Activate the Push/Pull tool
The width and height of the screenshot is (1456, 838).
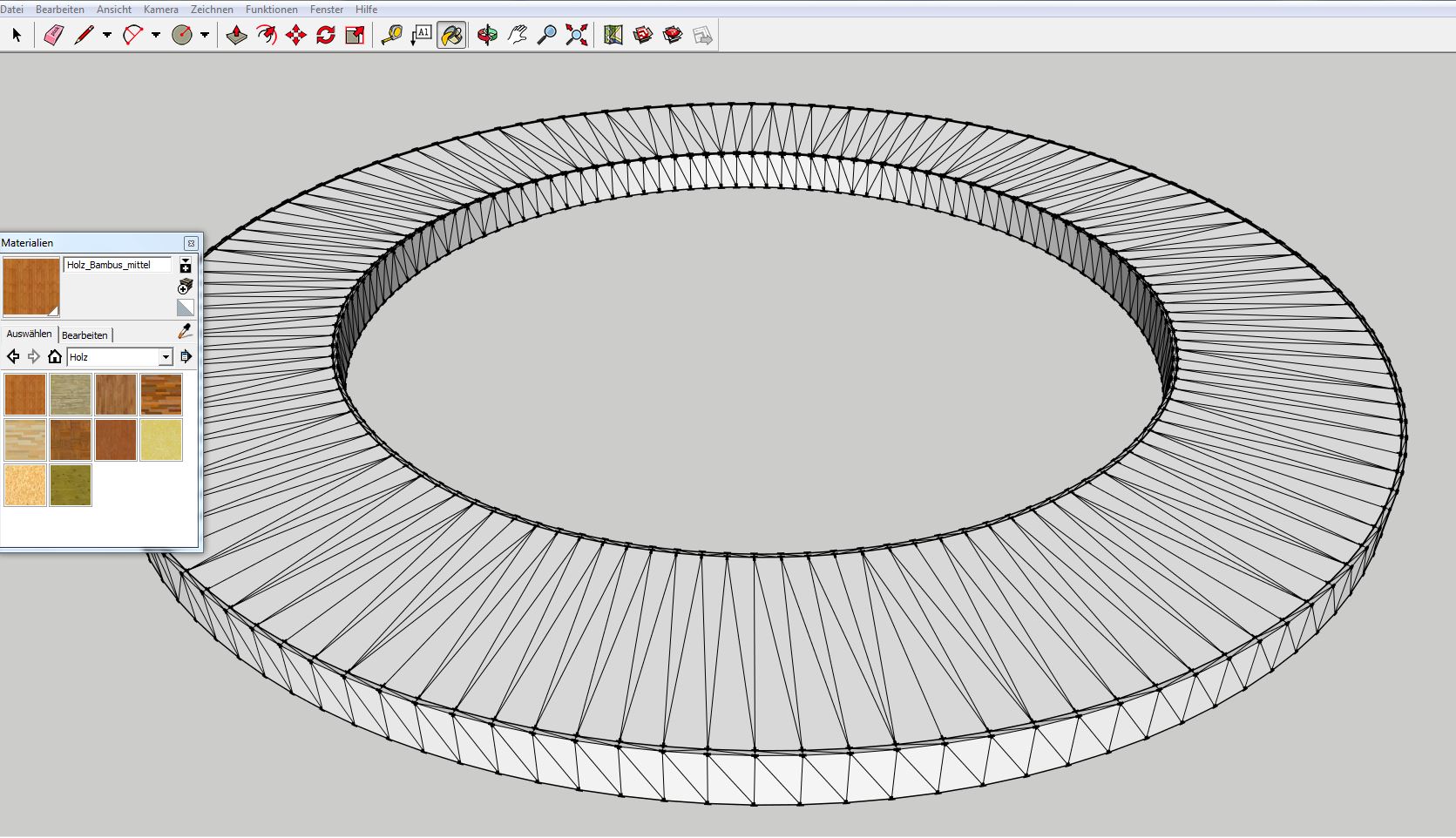point(236,36)
